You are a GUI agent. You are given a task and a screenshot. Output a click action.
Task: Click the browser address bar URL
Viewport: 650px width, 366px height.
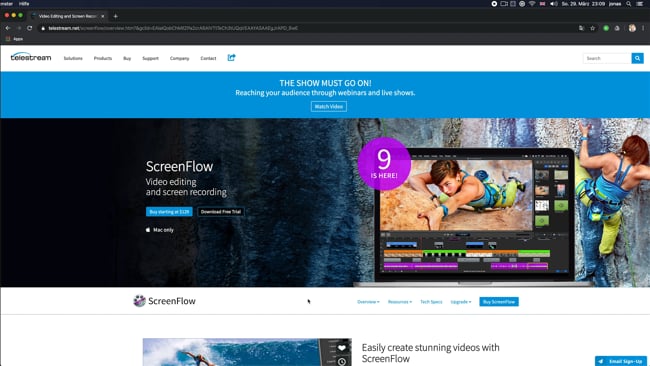(x=173, y=28)
